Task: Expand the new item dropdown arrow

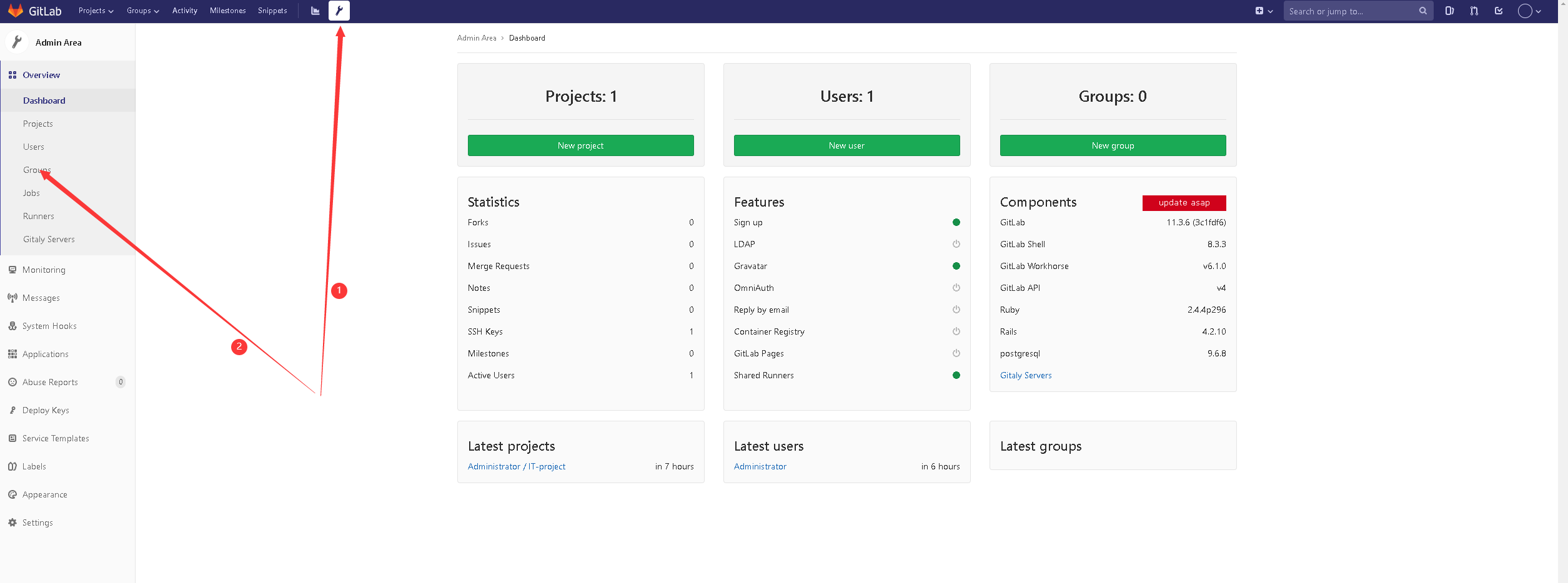Action: (x=1270, y=11)
